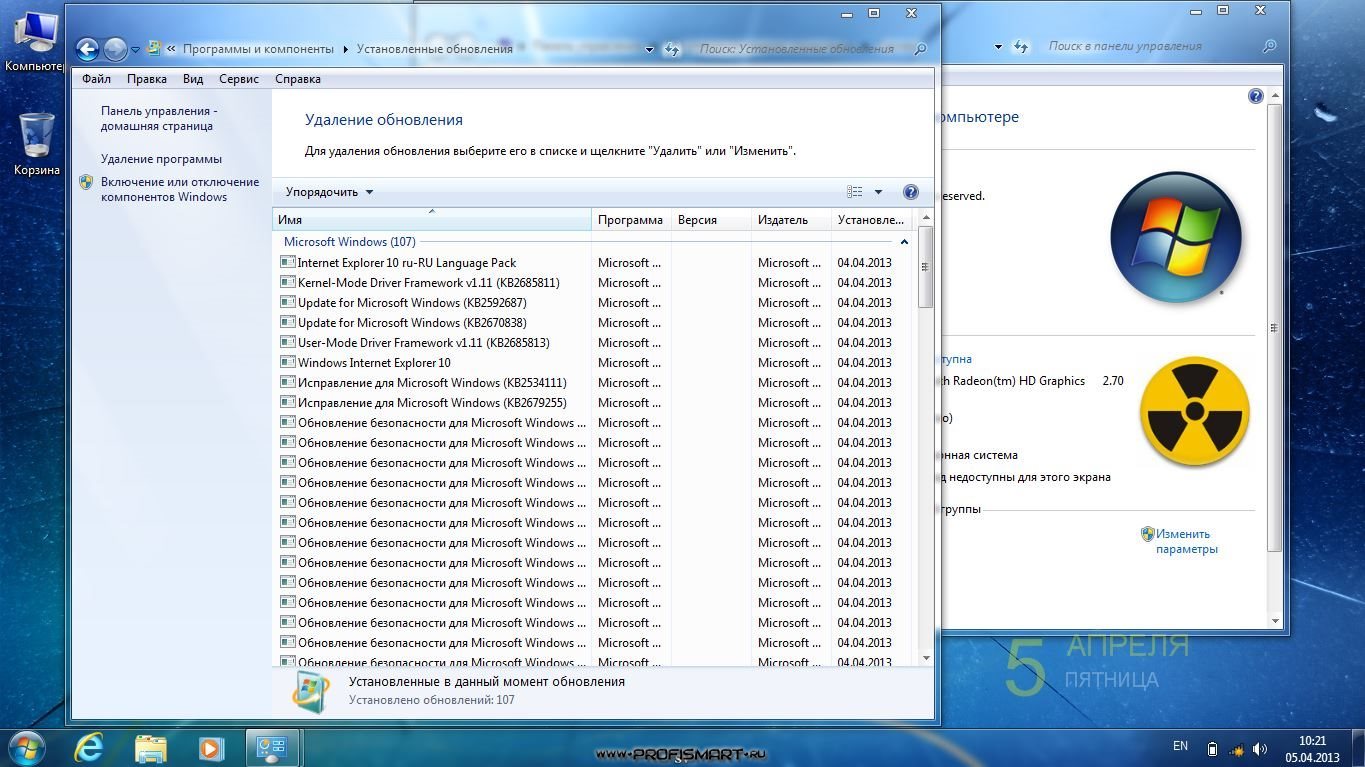Screen dimensions: 1365x767
Task: Sort by the Имя column header
Action: coord(432,220)
